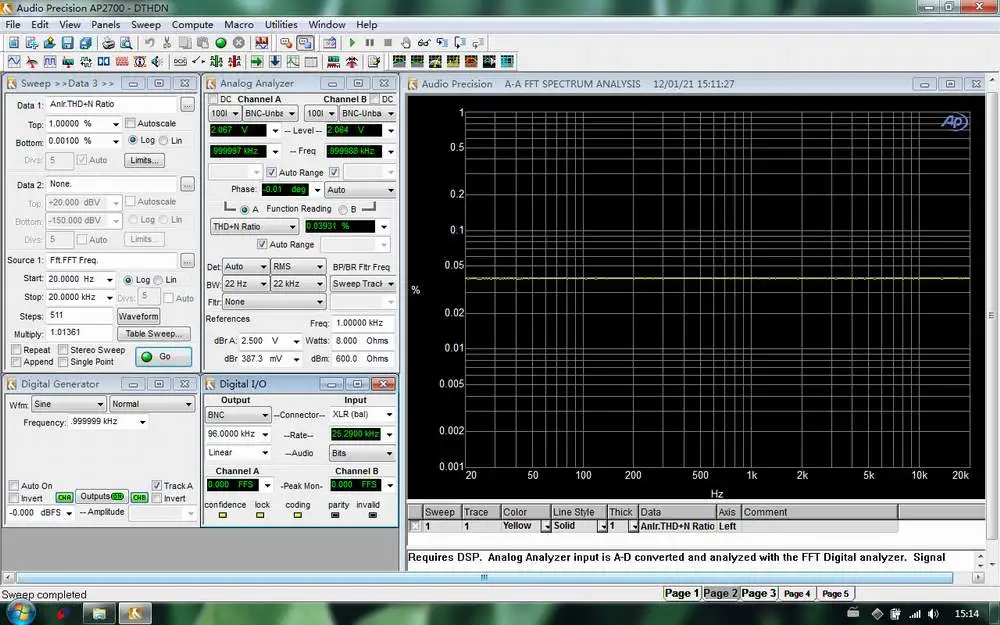Click the green CHA output button
The width and height of the screenshot is (1000, 625).
[x=64, y=497]
